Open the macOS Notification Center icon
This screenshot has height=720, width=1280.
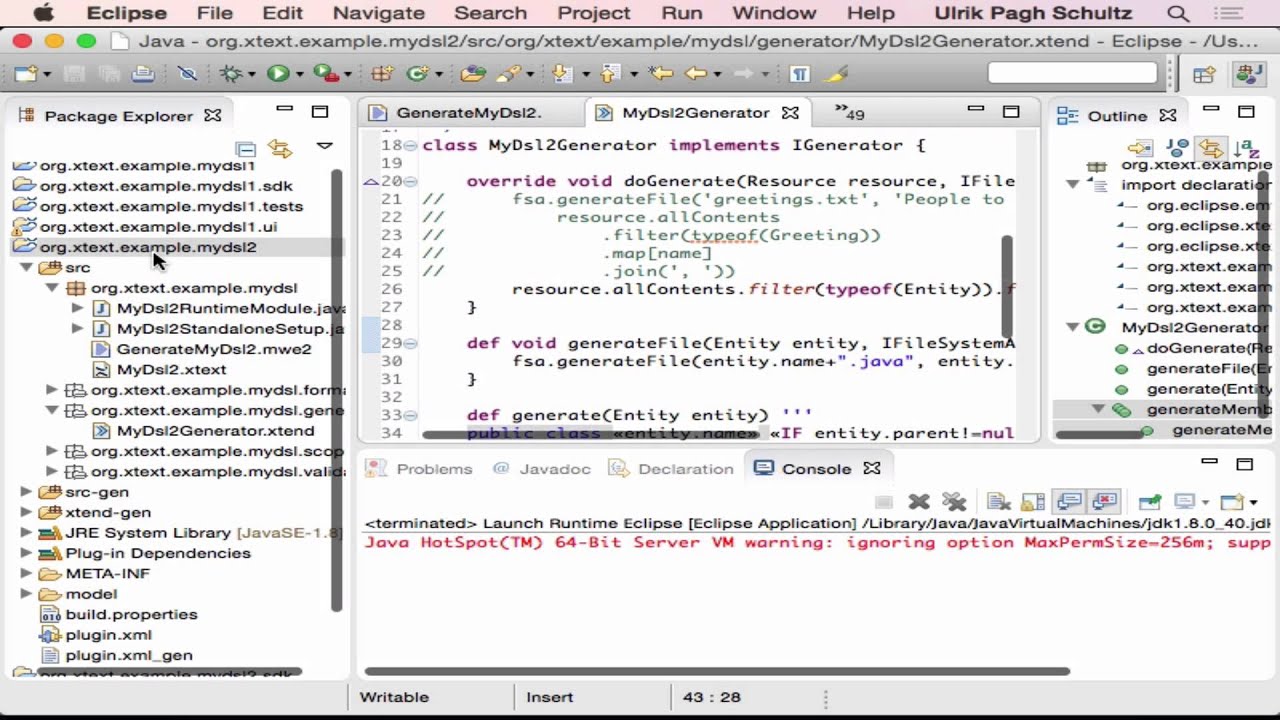[x=1227, y=14]
